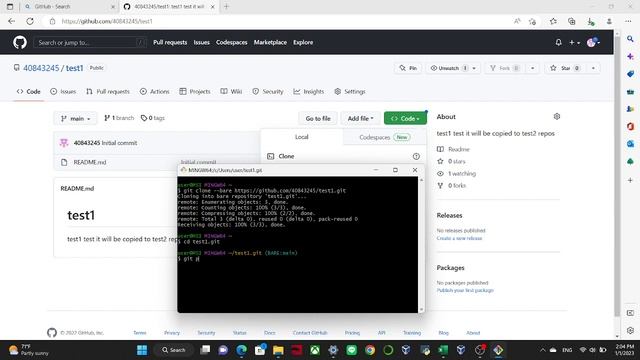
Task: Click README.md file icon row
Action: (64, 162)
